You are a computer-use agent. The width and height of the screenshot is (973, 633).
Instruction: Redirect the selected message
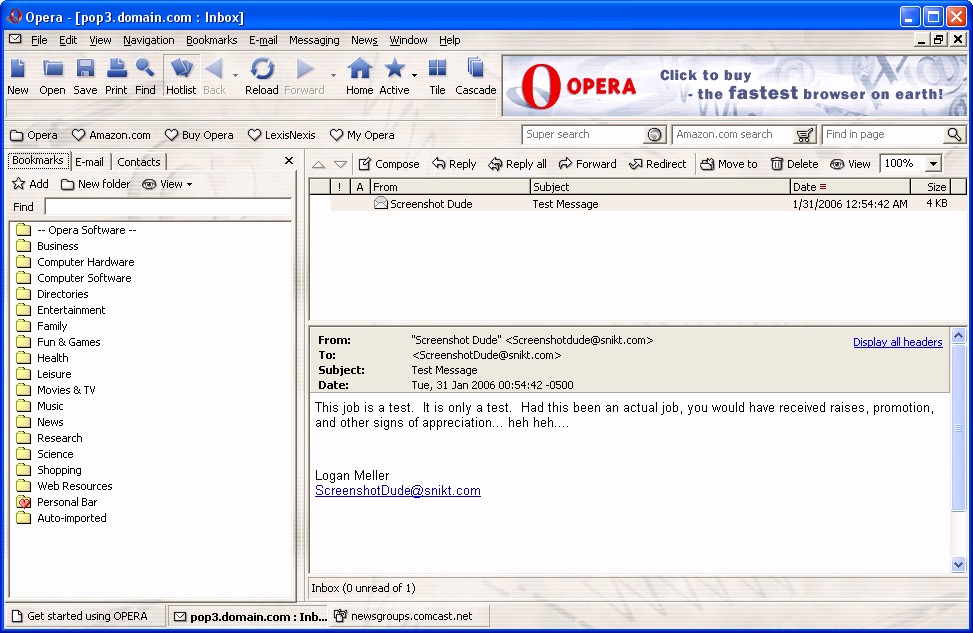(x=658, y=164)
